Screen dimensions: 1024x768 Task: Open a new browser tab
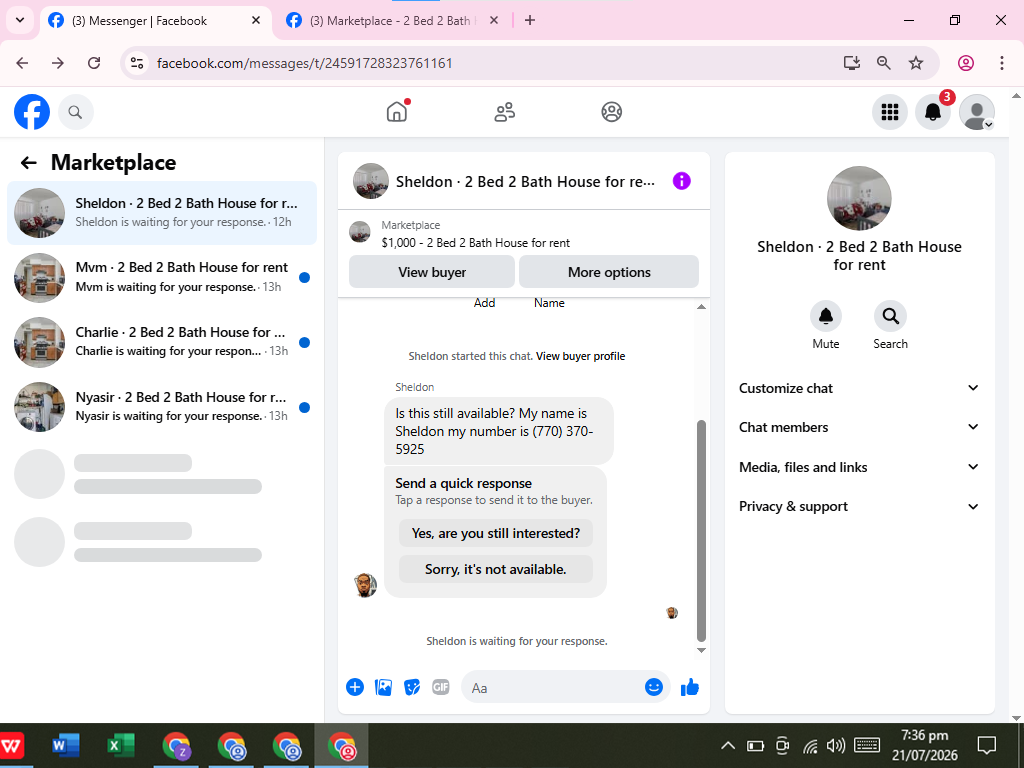point(530,20)
